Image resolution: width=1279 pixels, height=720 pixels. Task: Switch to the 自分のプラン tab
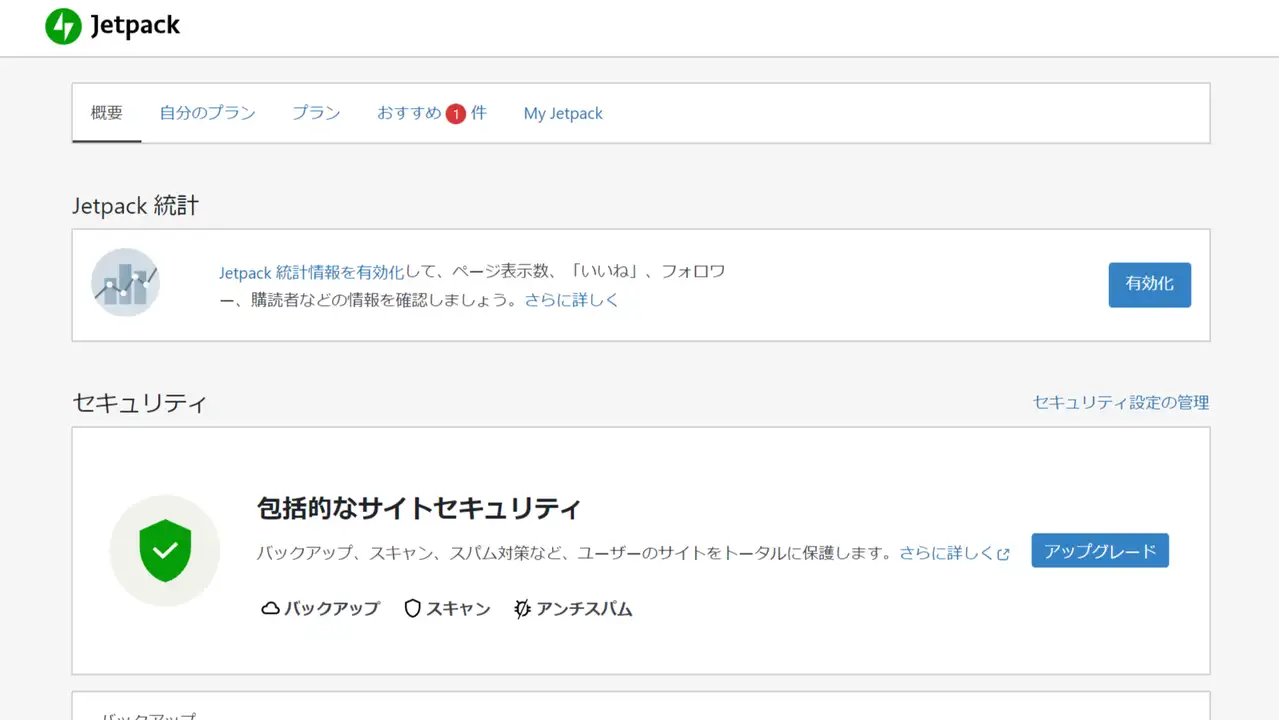click(208, 113)
